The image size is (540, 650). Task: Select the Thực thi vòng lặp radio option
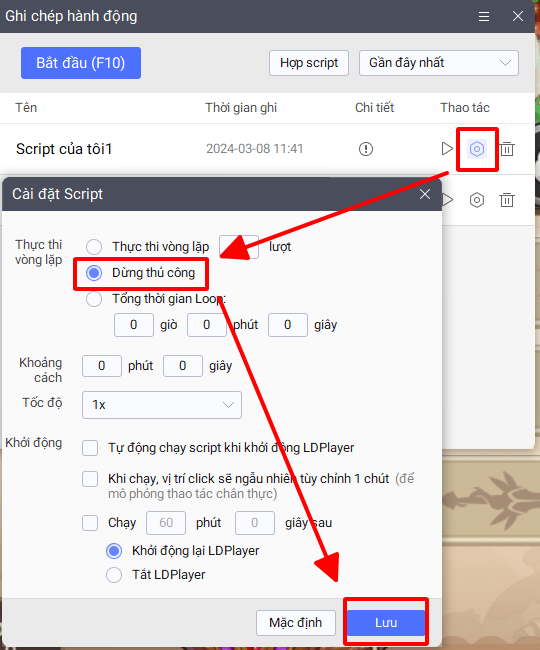(x=94, y=247)
